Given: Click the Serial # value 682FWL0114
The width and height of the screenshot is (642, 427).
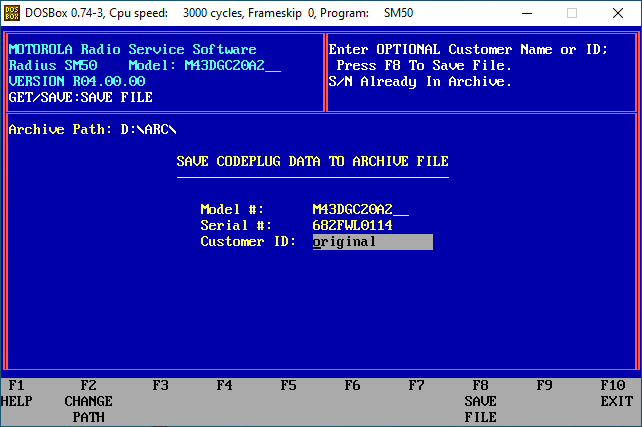Looking at the screenshot, I should 352,226.
